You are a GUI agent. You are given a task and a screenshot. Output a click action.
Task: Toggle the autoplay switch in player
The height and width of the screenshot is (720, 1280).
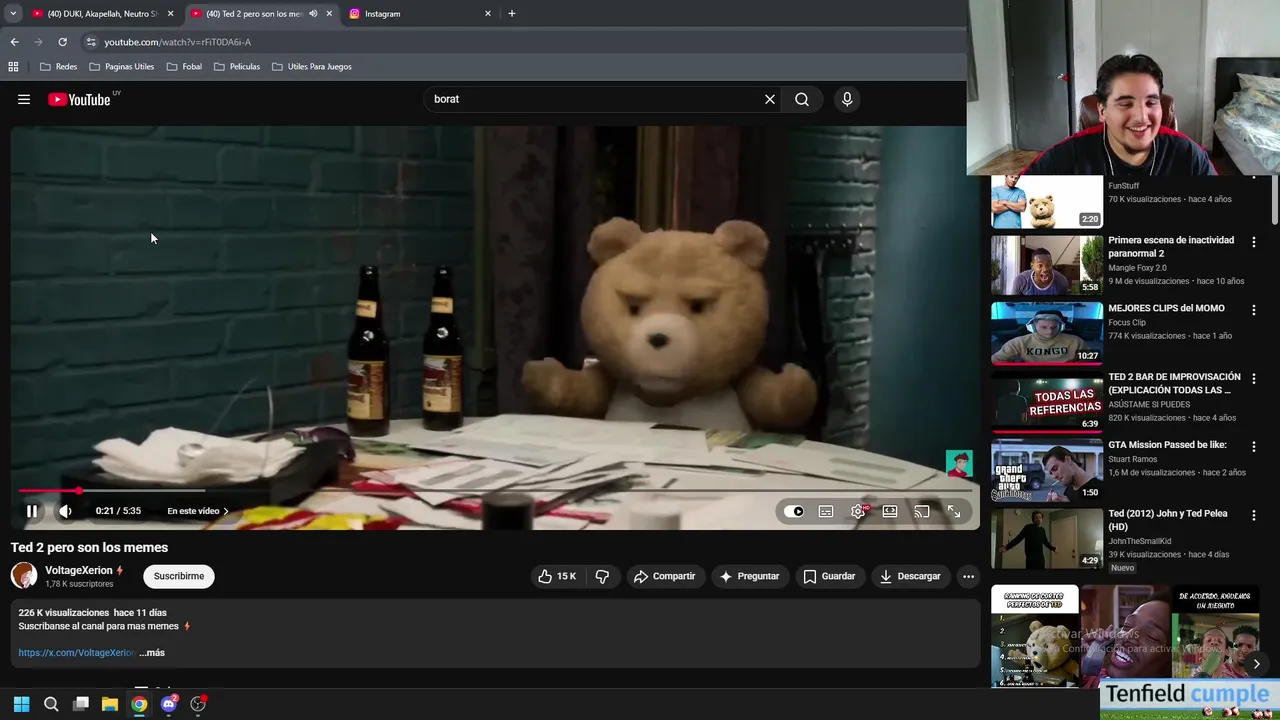tap(793, 511)
